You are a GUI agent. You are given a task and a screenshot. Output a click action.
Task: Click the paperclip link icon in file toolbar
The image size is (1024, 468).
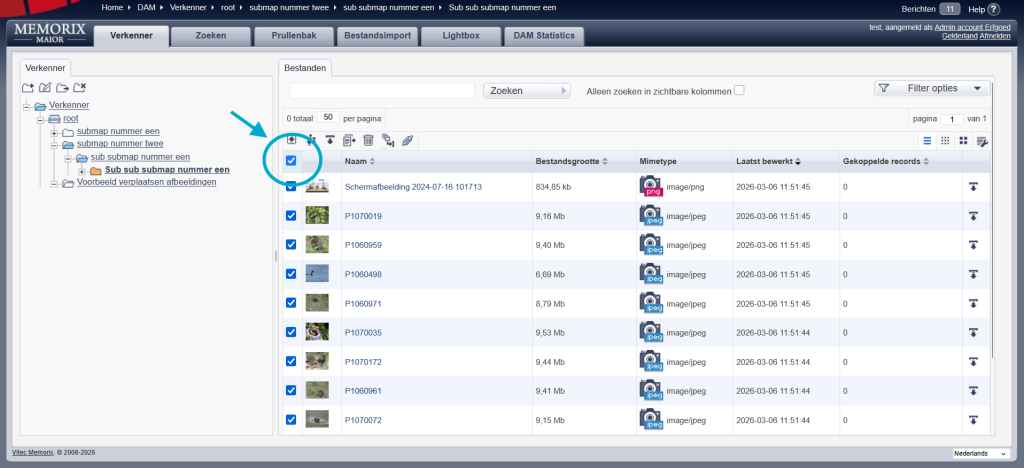point(408,141)
